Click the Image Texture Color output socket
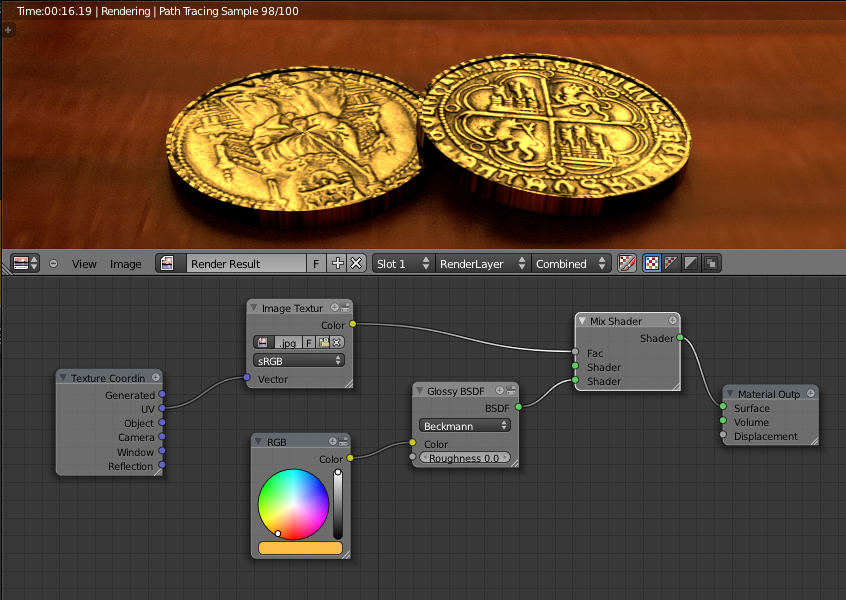Image resolution: width=846 pixels, height=600 pixels. pos(352,324)
